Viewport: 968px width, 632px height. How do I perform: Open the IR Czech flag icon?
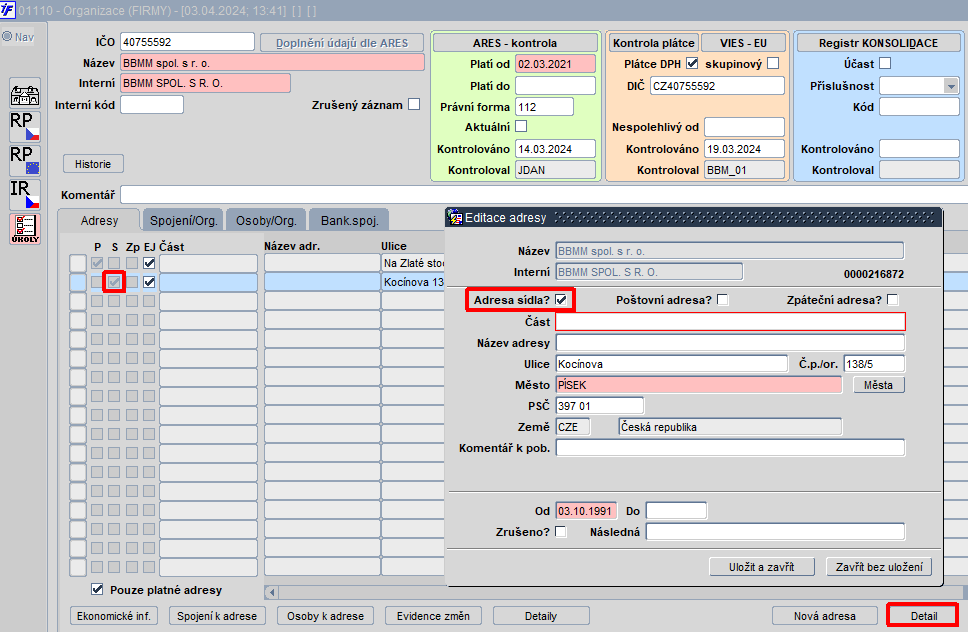point(25,194)
